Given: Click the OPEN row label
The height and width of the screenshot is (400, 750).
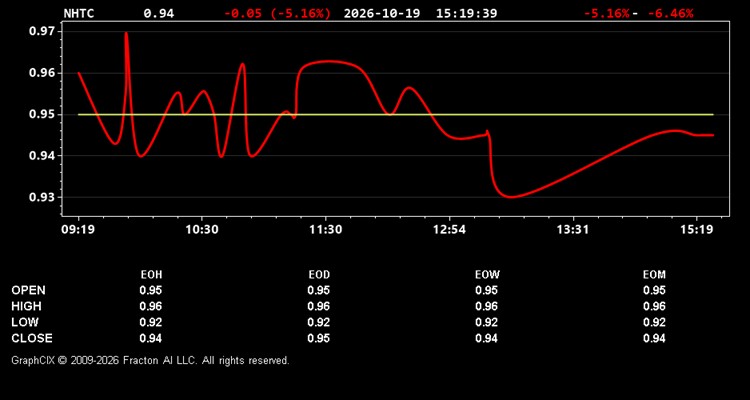Looking at the screenshot, I should 29,290.
